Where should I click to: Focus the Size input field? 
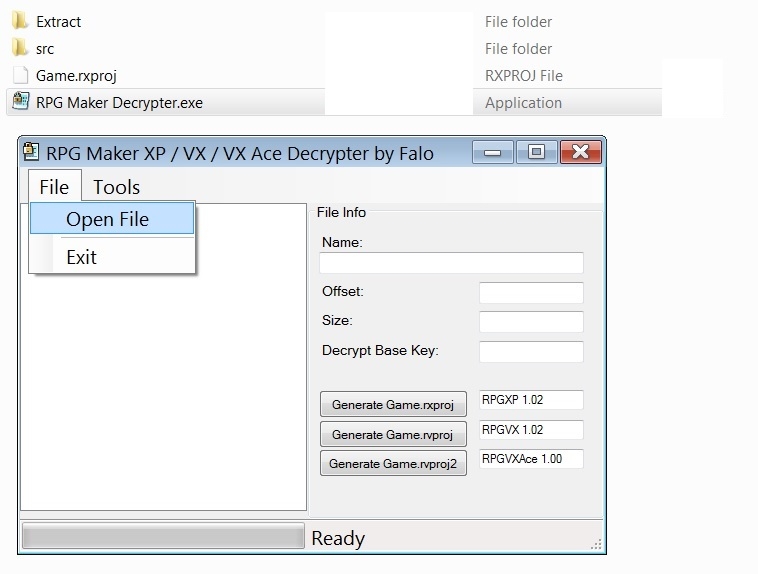[x=531, y=322]
